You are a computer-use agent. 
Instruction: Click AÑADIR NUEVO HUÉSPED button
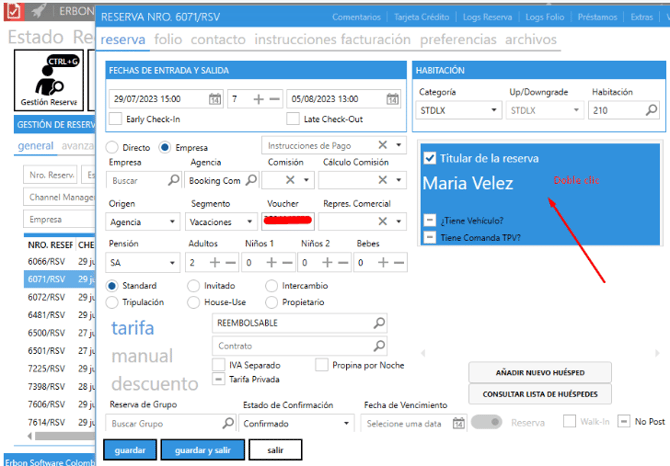[x=539, y=372]
